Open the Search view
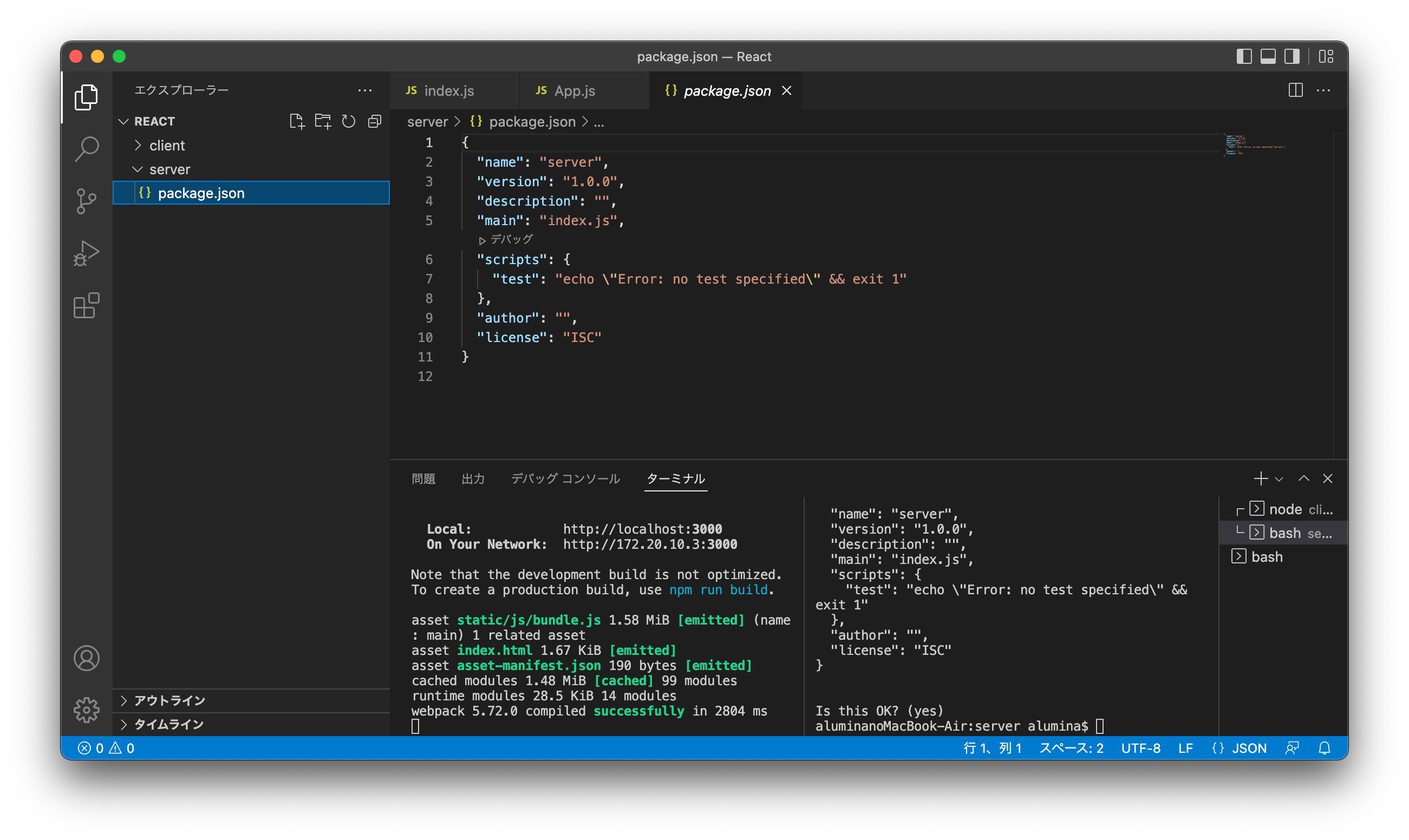The image size is (1409, 840). [x=87, y=148]
